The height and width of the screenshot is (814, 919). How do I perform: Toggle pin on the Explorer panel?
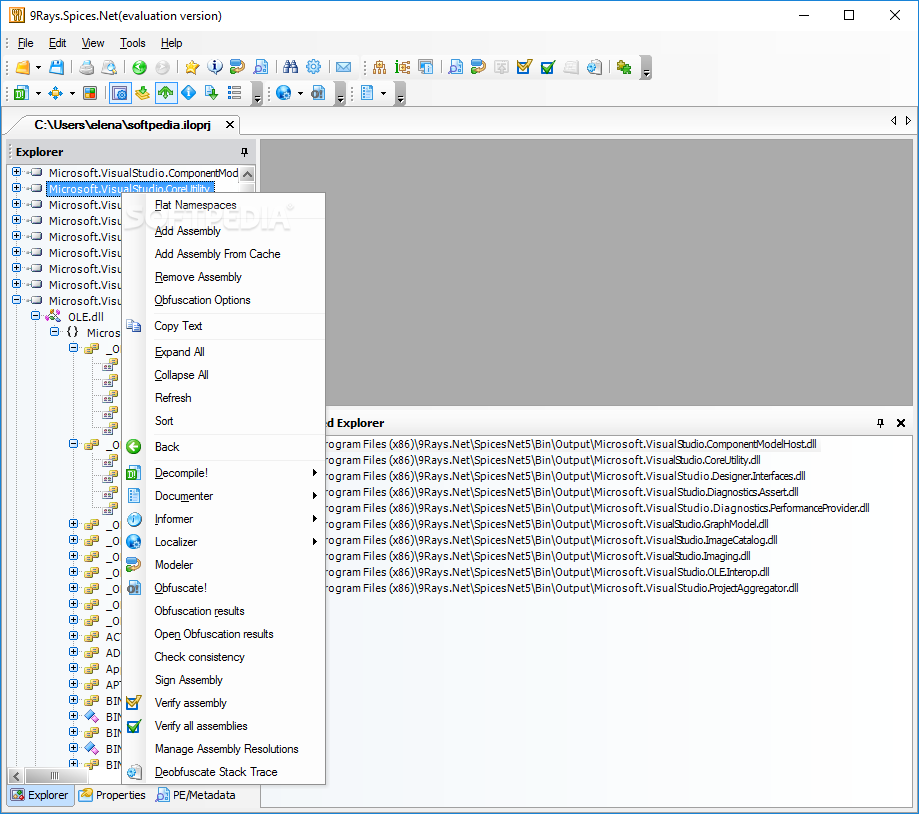244,152
